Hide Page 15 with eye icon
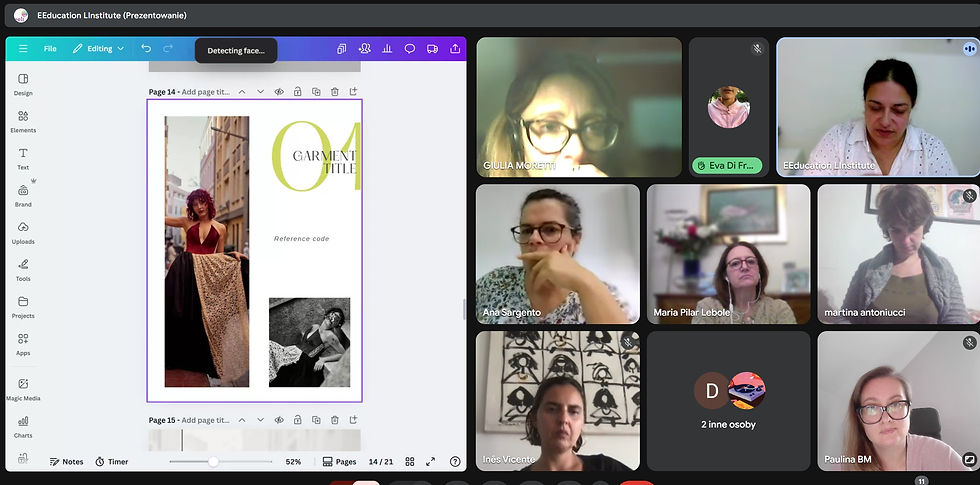This screenshot has width=980, height=485. [x=279, y=420]
